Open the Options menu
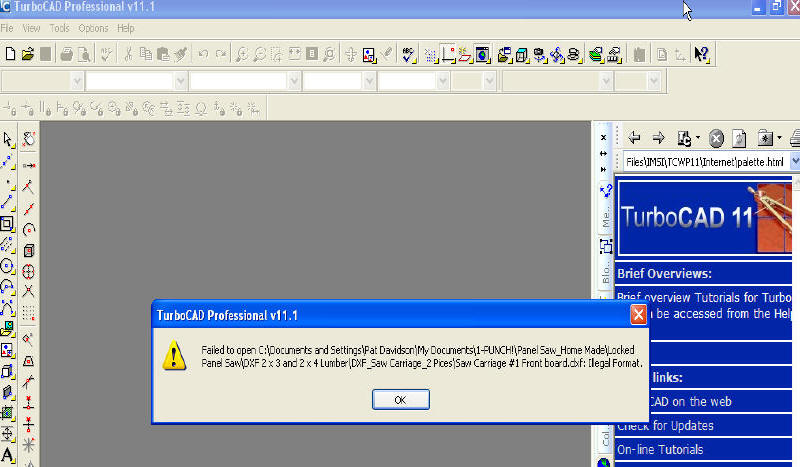Viewport: 800px width, 467px height. 93,28
